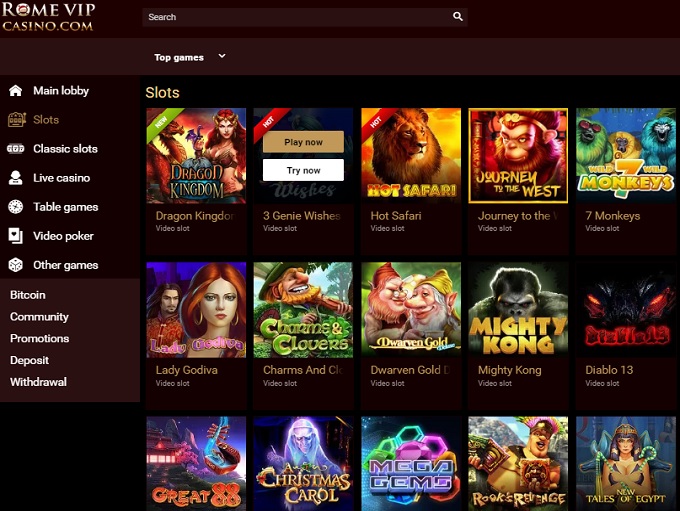
Task: Open the A Christmas Carol thumbnail
Action: click(303, 464)
